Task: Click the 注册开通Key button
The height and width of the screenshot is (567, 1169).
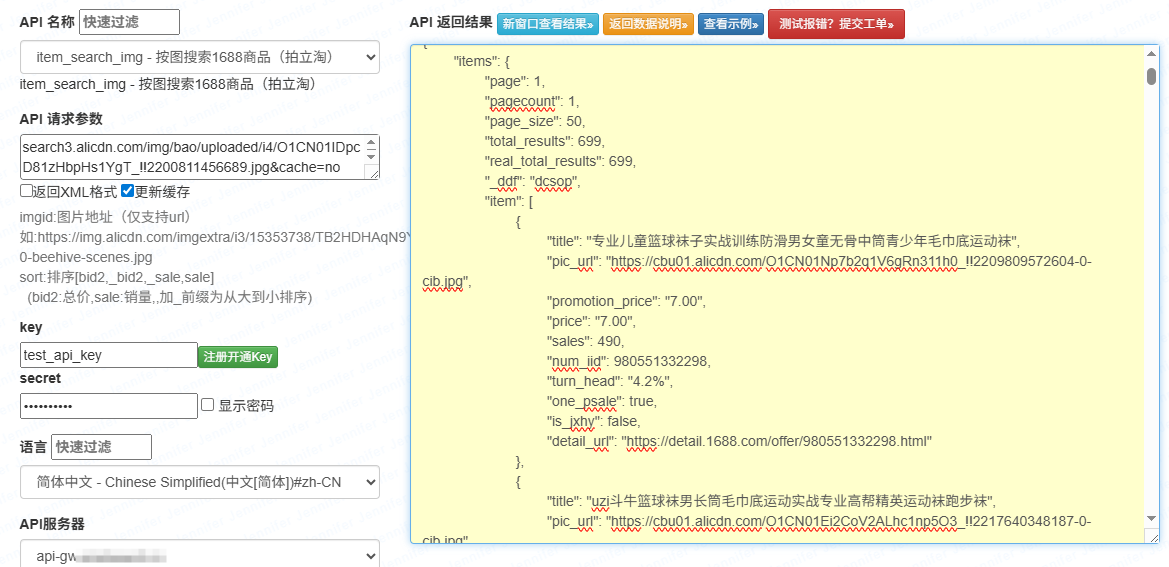Action: (238, 357)
